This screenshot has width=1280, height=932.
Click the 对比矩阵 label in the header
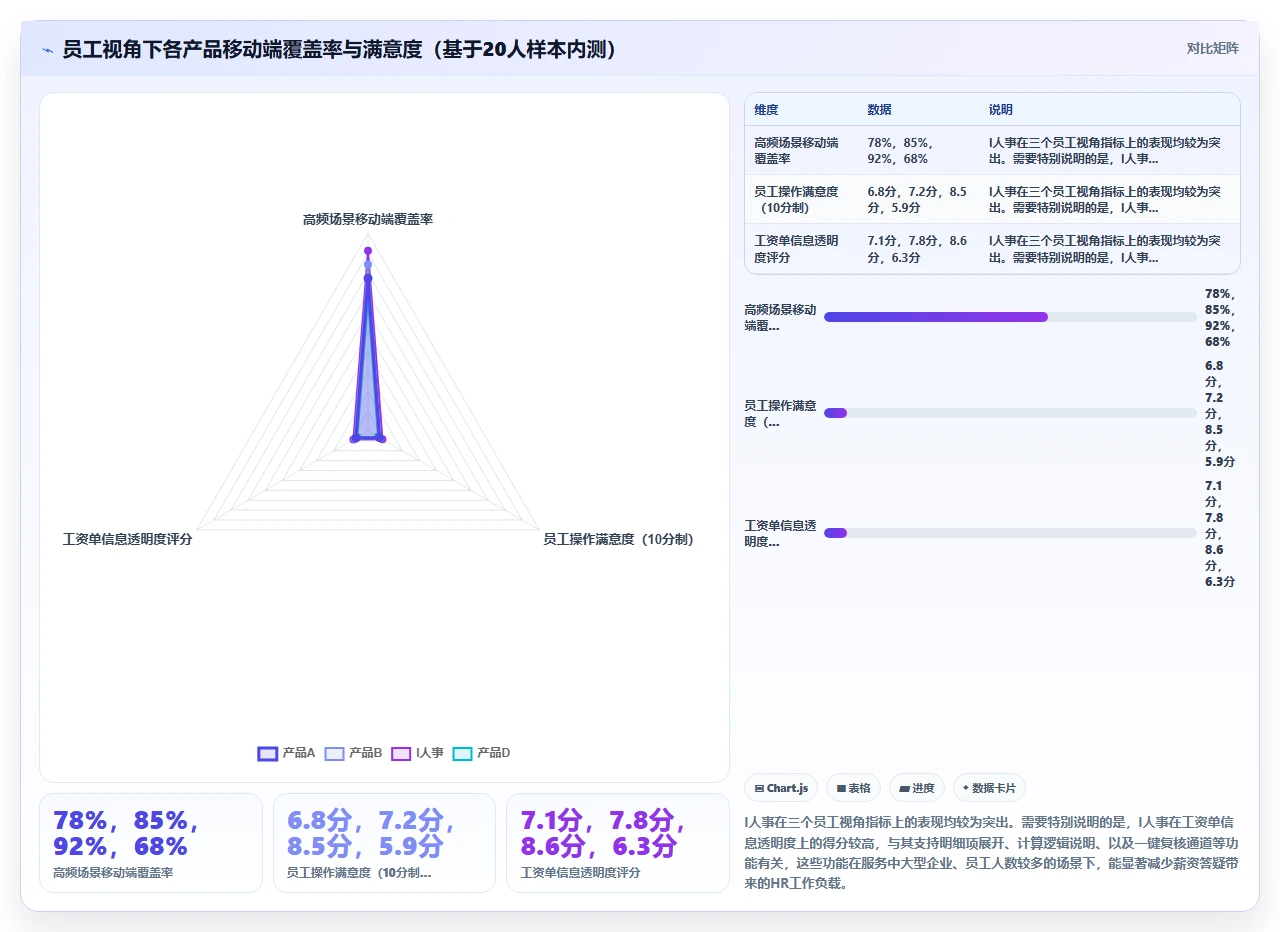pyautogui.click(x=1212, y=48)
